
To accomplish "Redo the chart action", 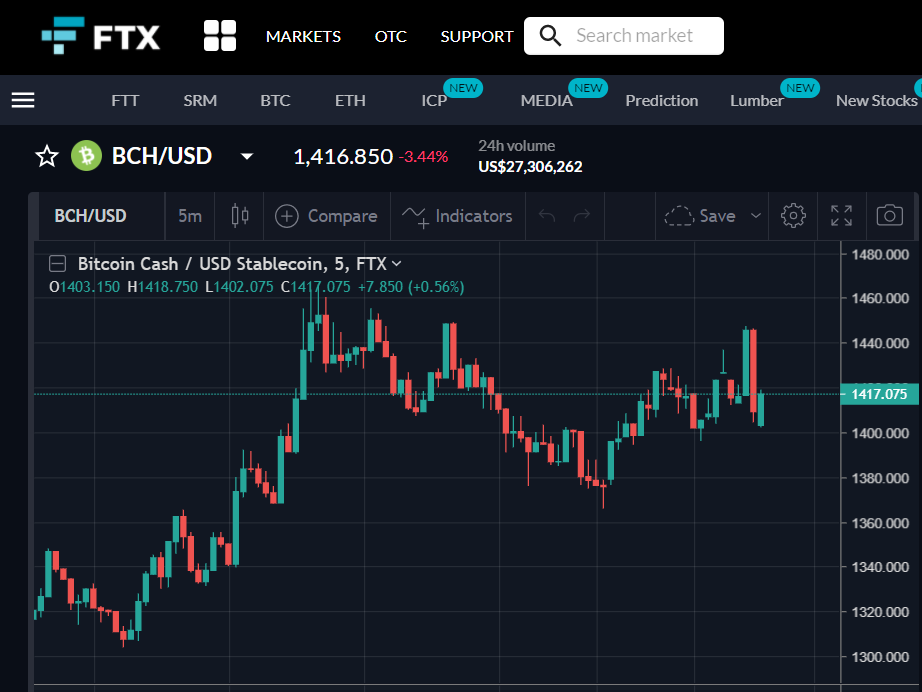I will point(582,216).
